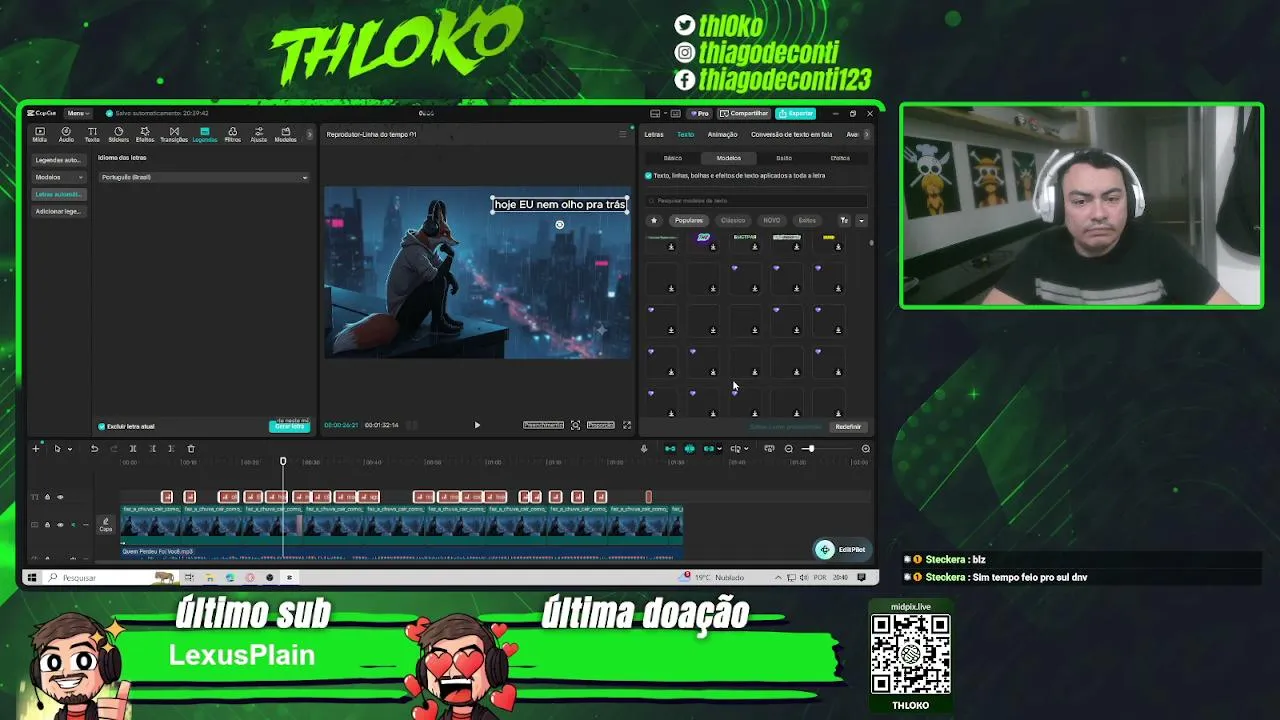Image resolution: width=1280 pixels, height=720 pixels.
Task: Select the Básico sub-tab
Action: click(673, 158)
